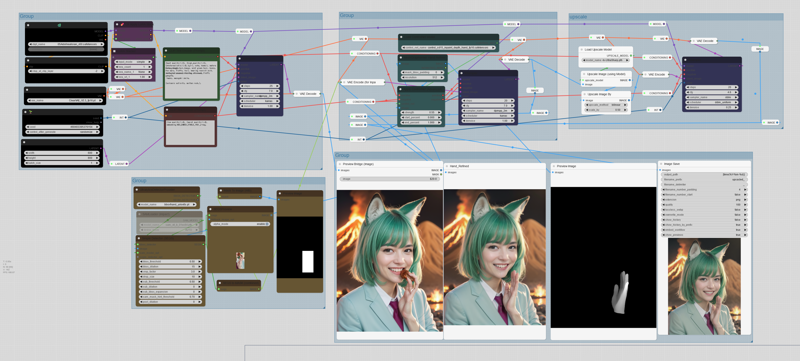
Task: Click the VAE Decode node in upscale group
Action: tap(704, 41)
